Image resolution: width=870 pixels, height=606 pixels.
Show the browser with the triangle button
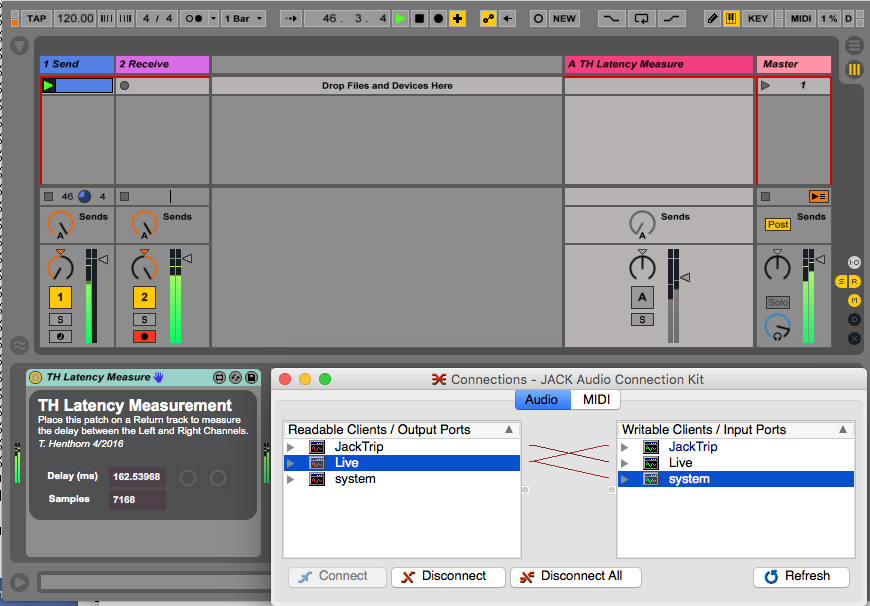[x=19, y=46]
